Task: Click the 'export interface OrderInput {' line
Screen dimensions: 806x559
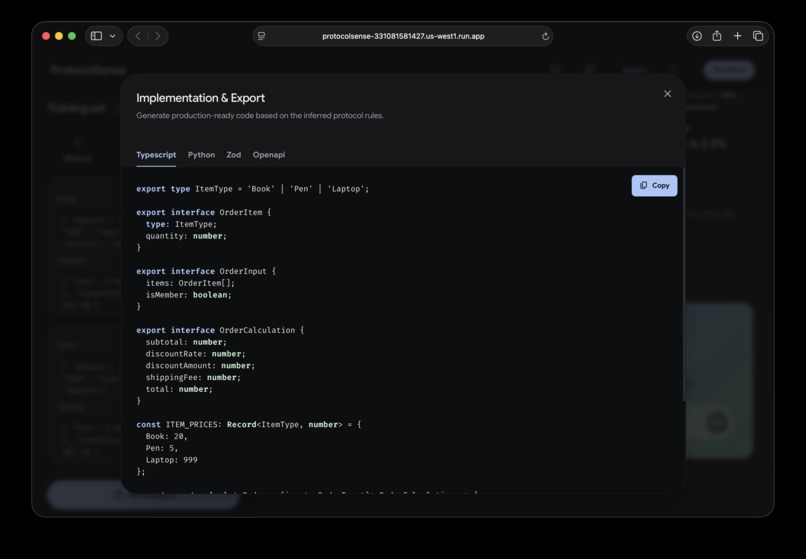Action: tap(206, 271)
